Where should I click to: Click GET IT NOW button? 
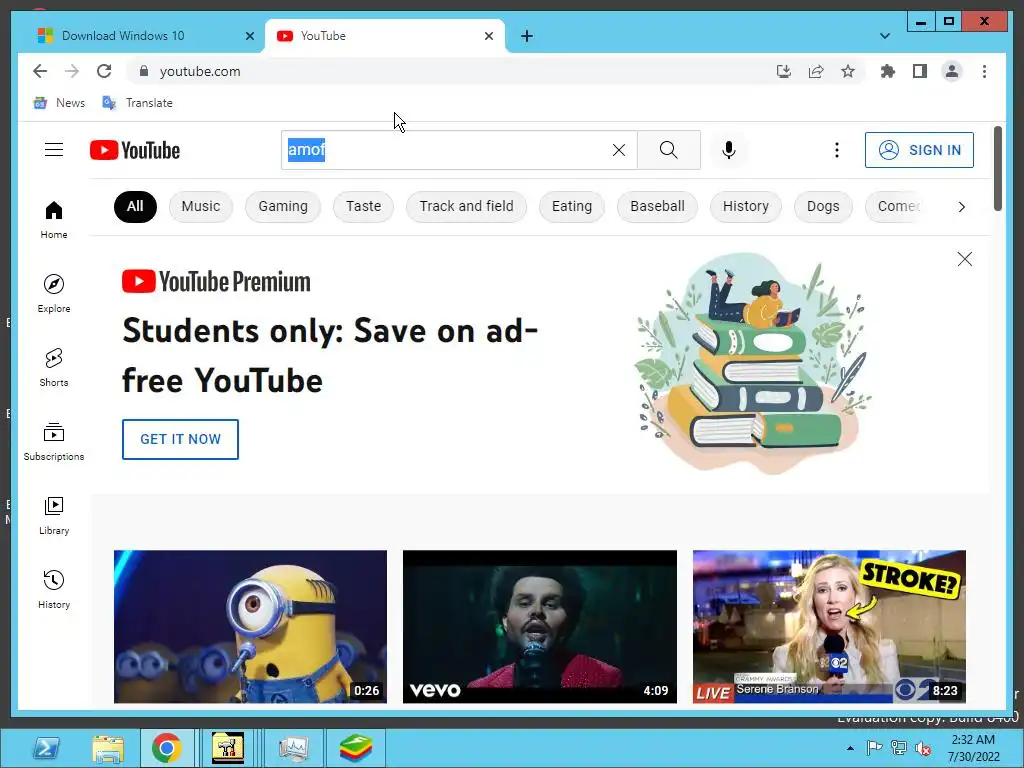point(180,440)
